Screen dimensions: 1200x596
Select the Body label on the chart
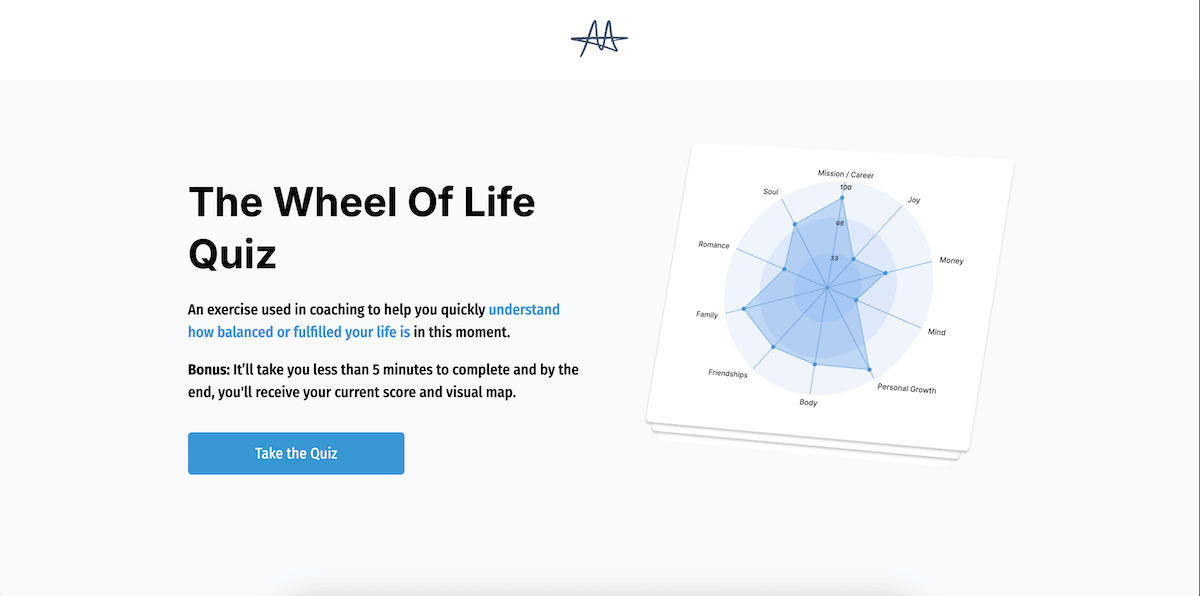click(808, 403)
